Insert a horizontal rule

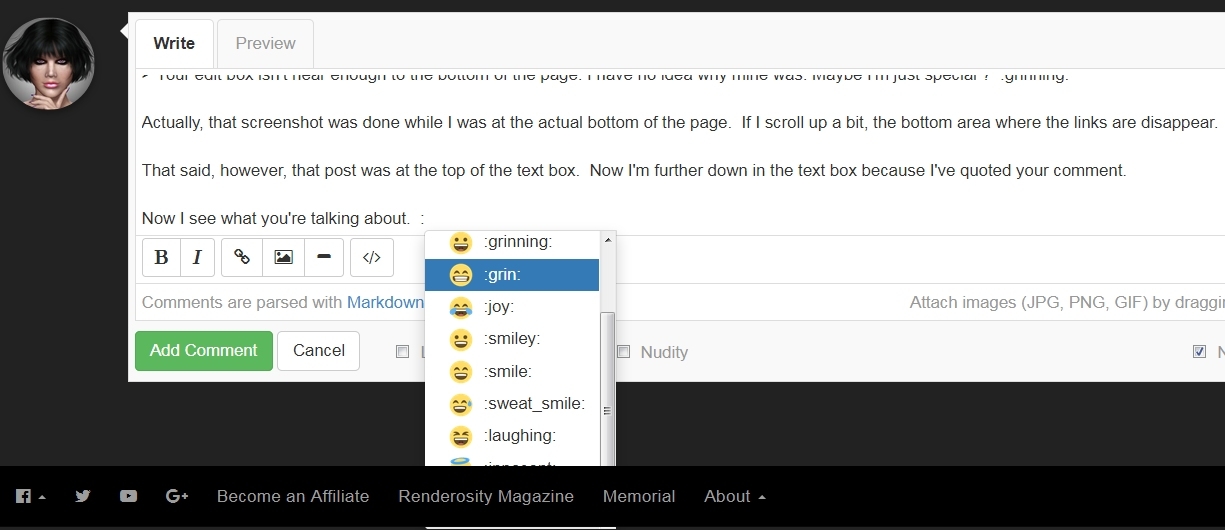coord(324,258)
